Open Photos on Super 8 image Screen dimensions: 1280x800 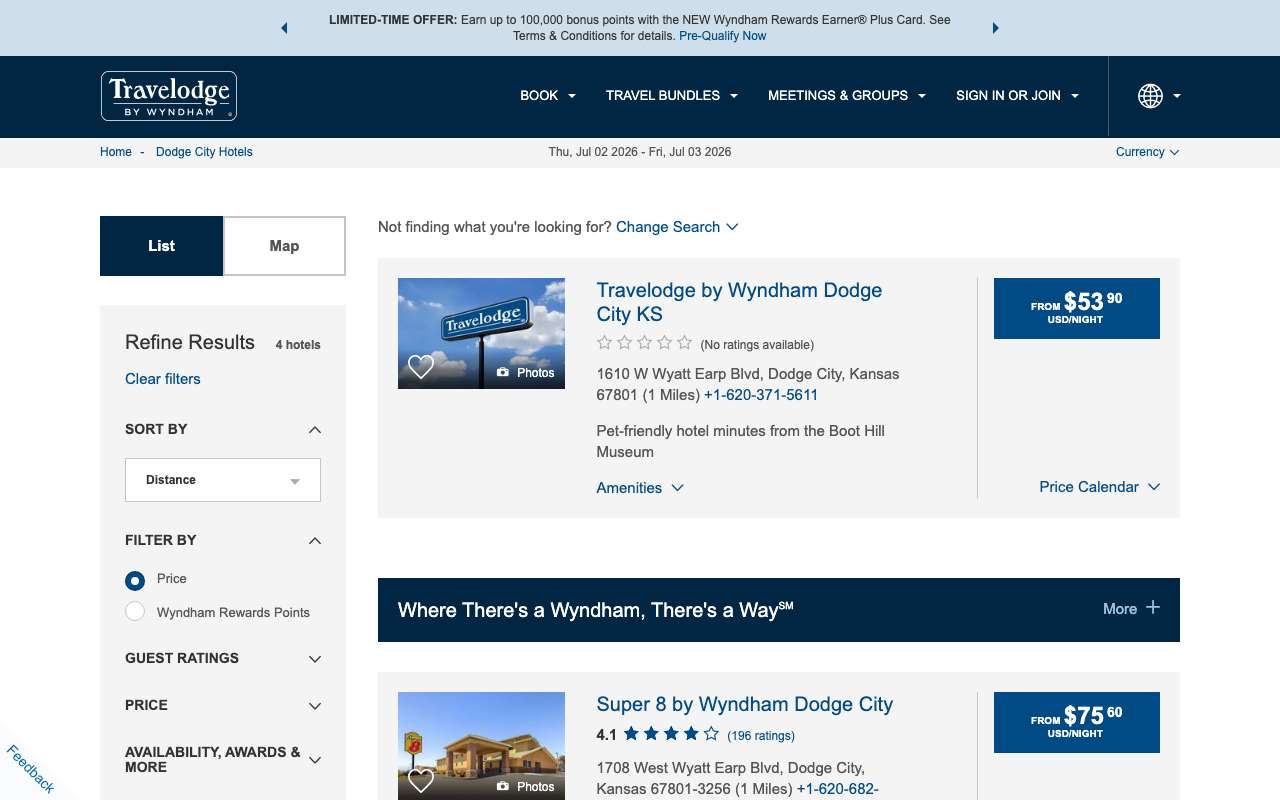pyautogui.click(x=525, y=787)
